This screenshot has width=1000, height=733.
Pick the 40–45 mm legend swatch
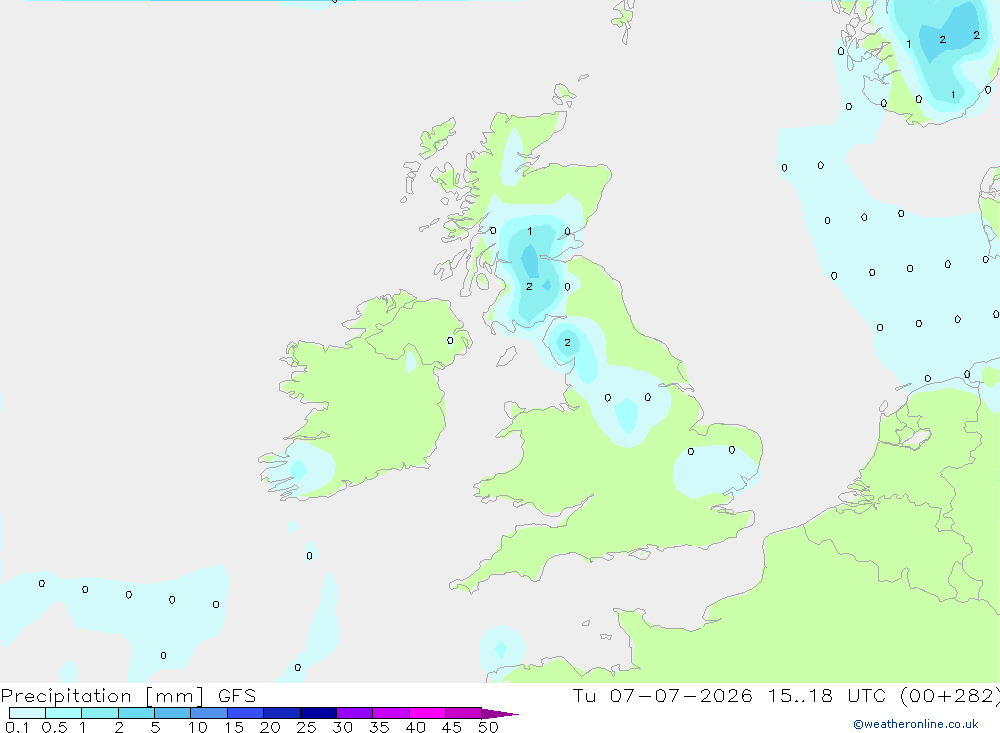point(427,713)
